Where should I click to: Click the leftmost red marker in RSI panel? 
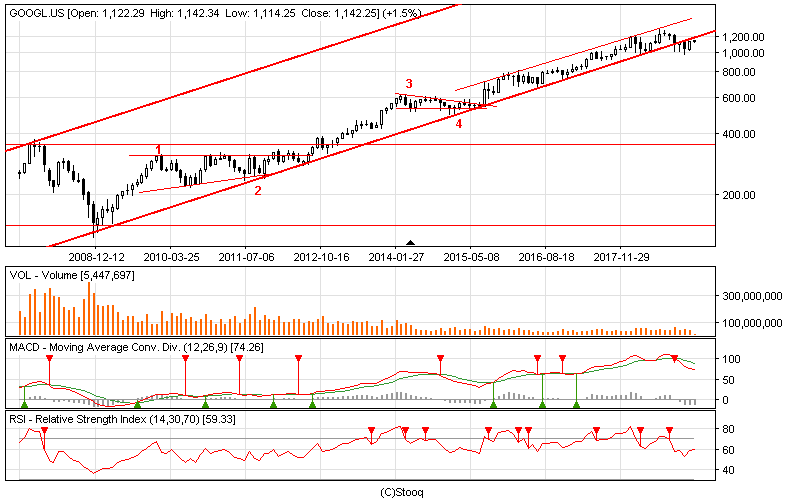(44, 431)
